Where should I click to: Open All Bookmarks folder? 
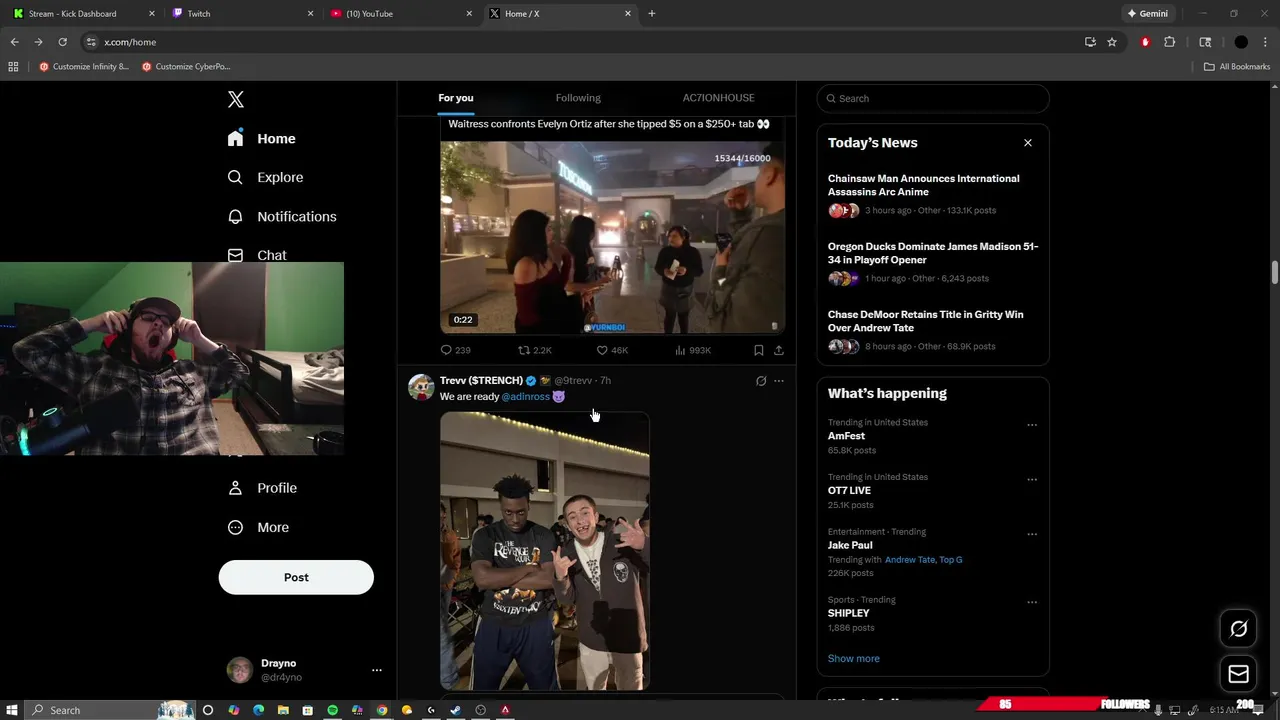click(x=1237, y=67)
